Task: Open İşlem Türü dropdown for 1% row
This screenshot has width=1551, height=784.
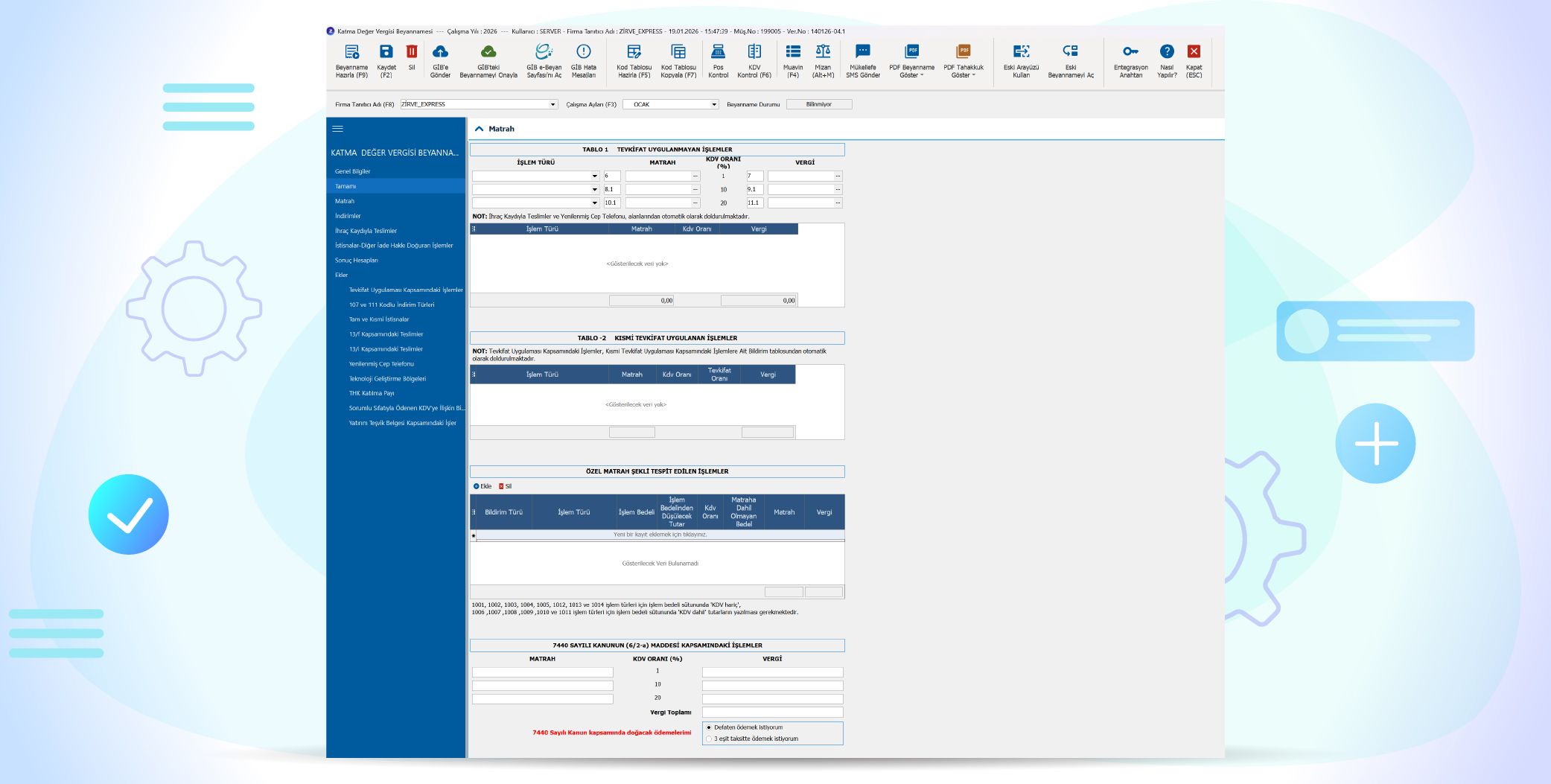Action: pyautogui.click(x=594, y=176)
